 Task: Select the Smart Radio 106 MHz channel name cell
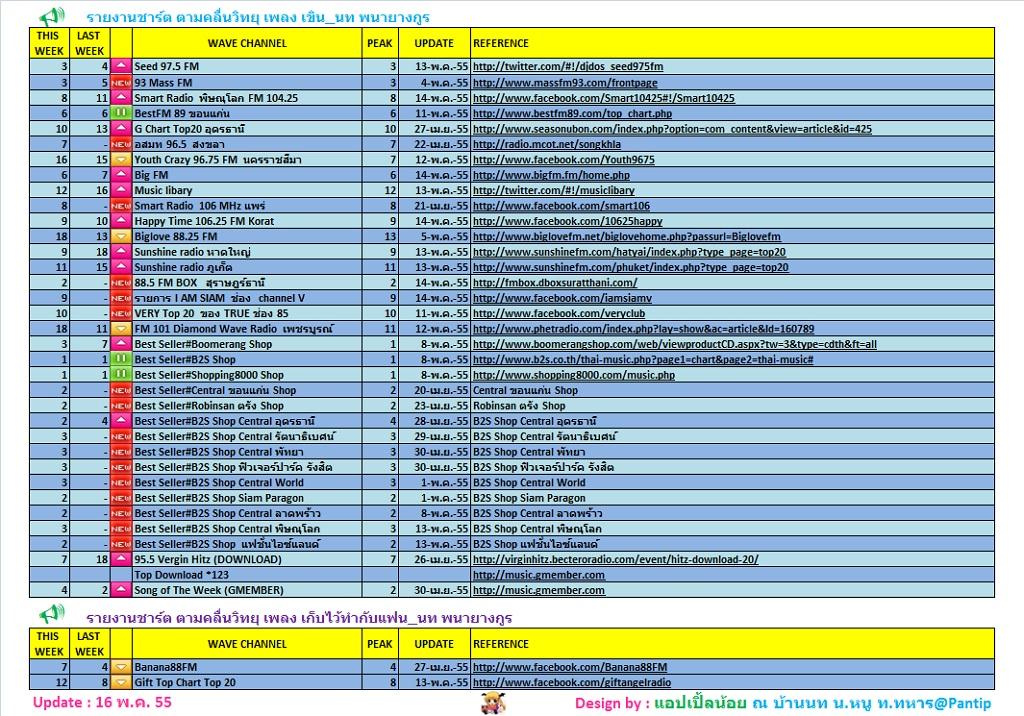click(247, 206)
